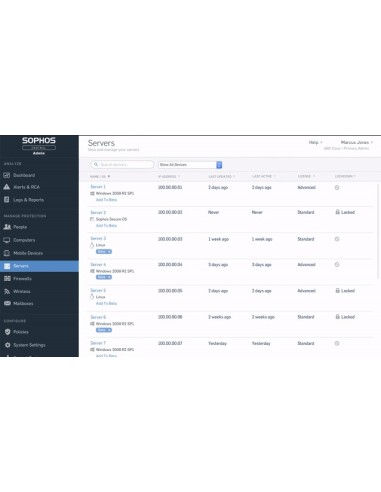381x492 pixels.
Task: Click lockdown status icon for Server 4
Action: pyautogui.click(x=337, y=265)
